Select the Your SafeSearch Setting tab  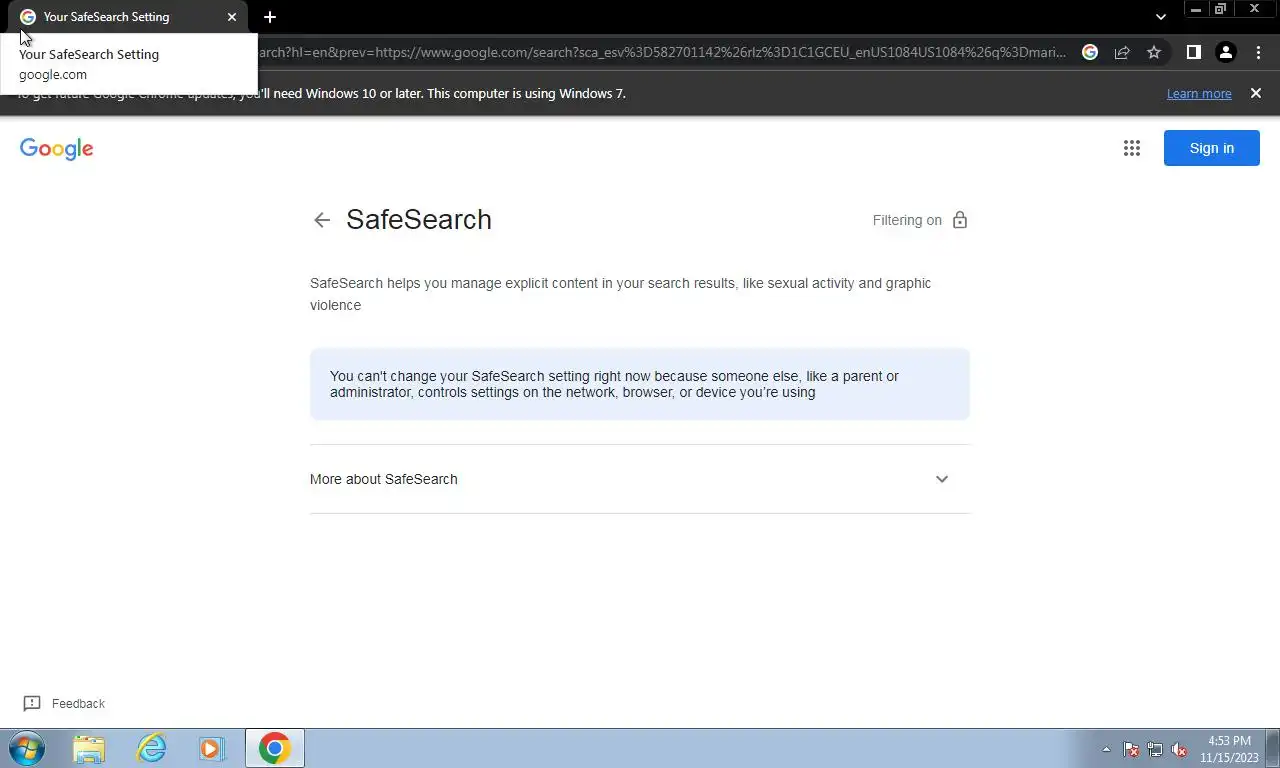[x=128, y=17]
